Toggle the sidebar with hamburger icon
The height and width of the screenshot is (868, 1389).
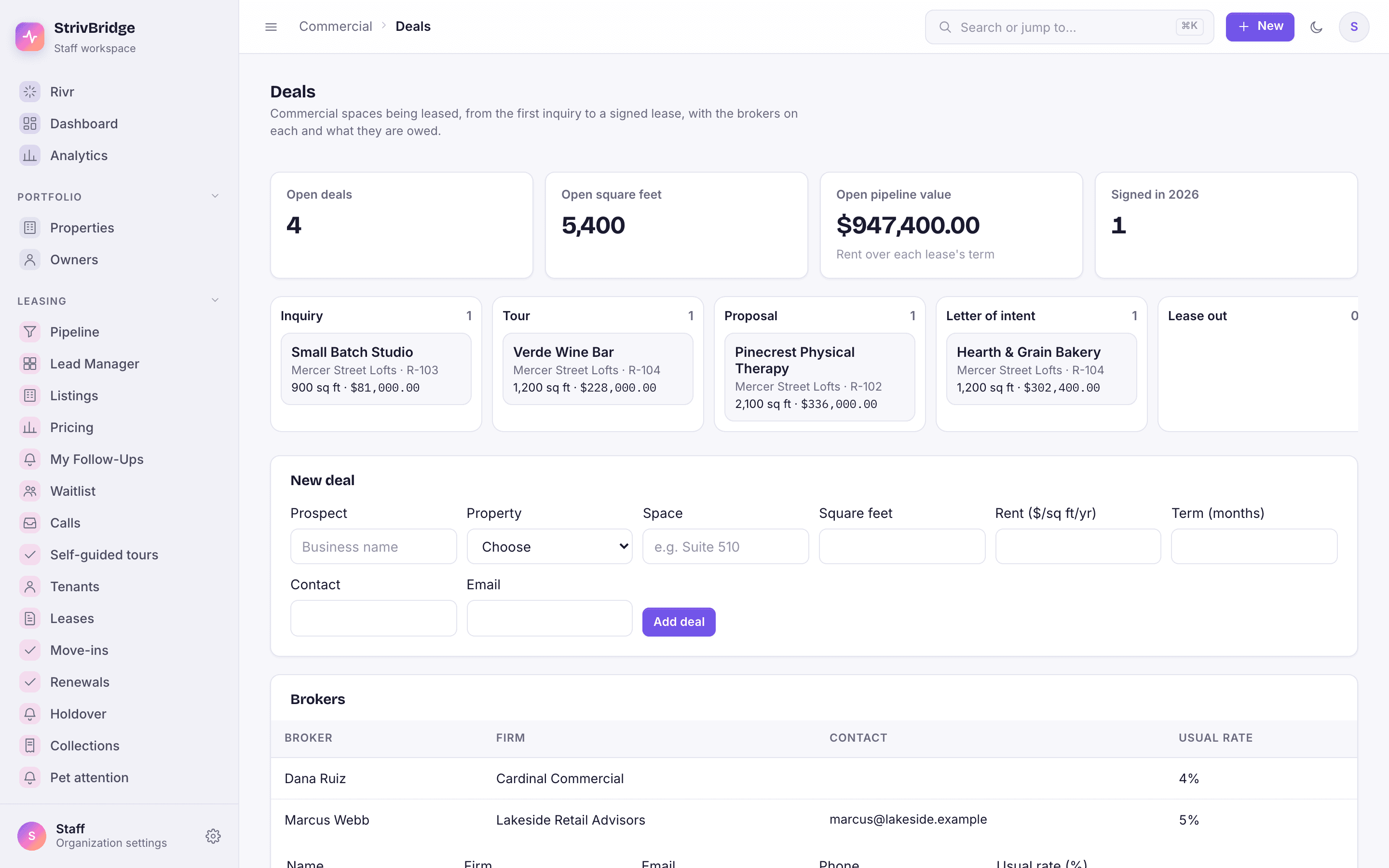coord(271,27)
